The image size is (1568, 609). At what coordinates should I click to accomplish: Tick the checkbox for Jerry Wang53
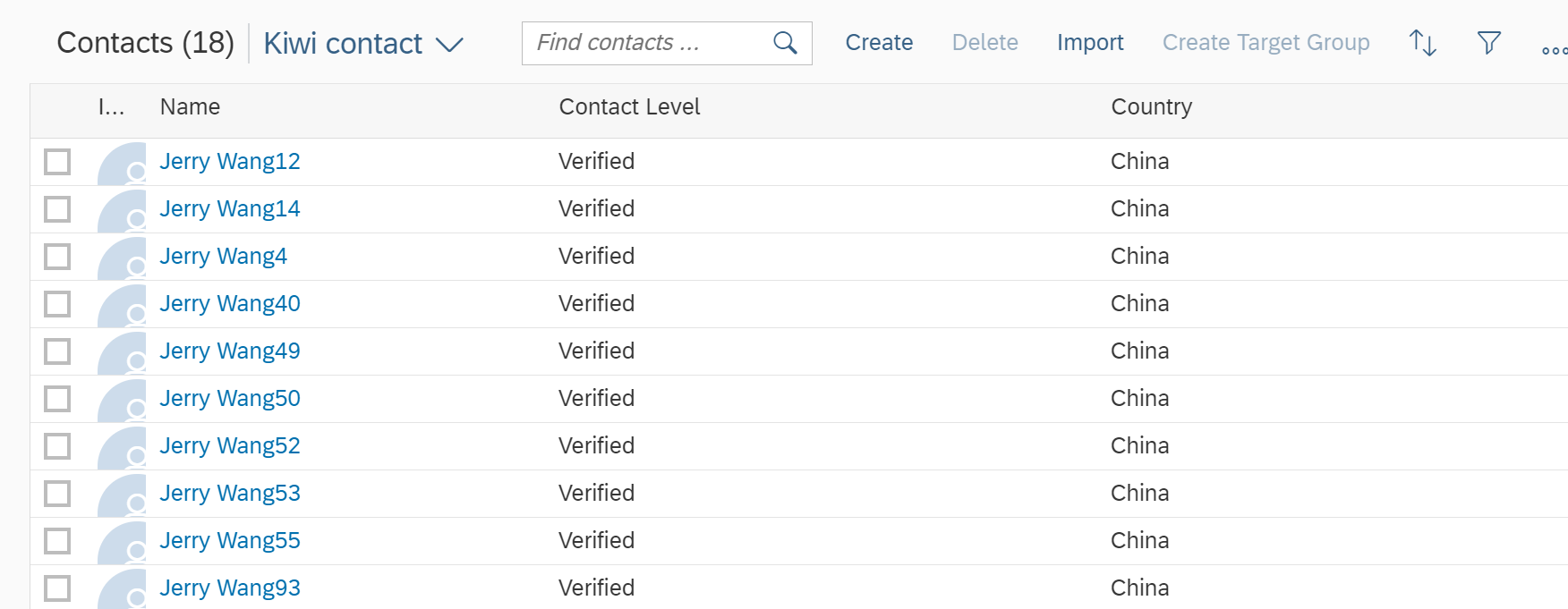57,494
